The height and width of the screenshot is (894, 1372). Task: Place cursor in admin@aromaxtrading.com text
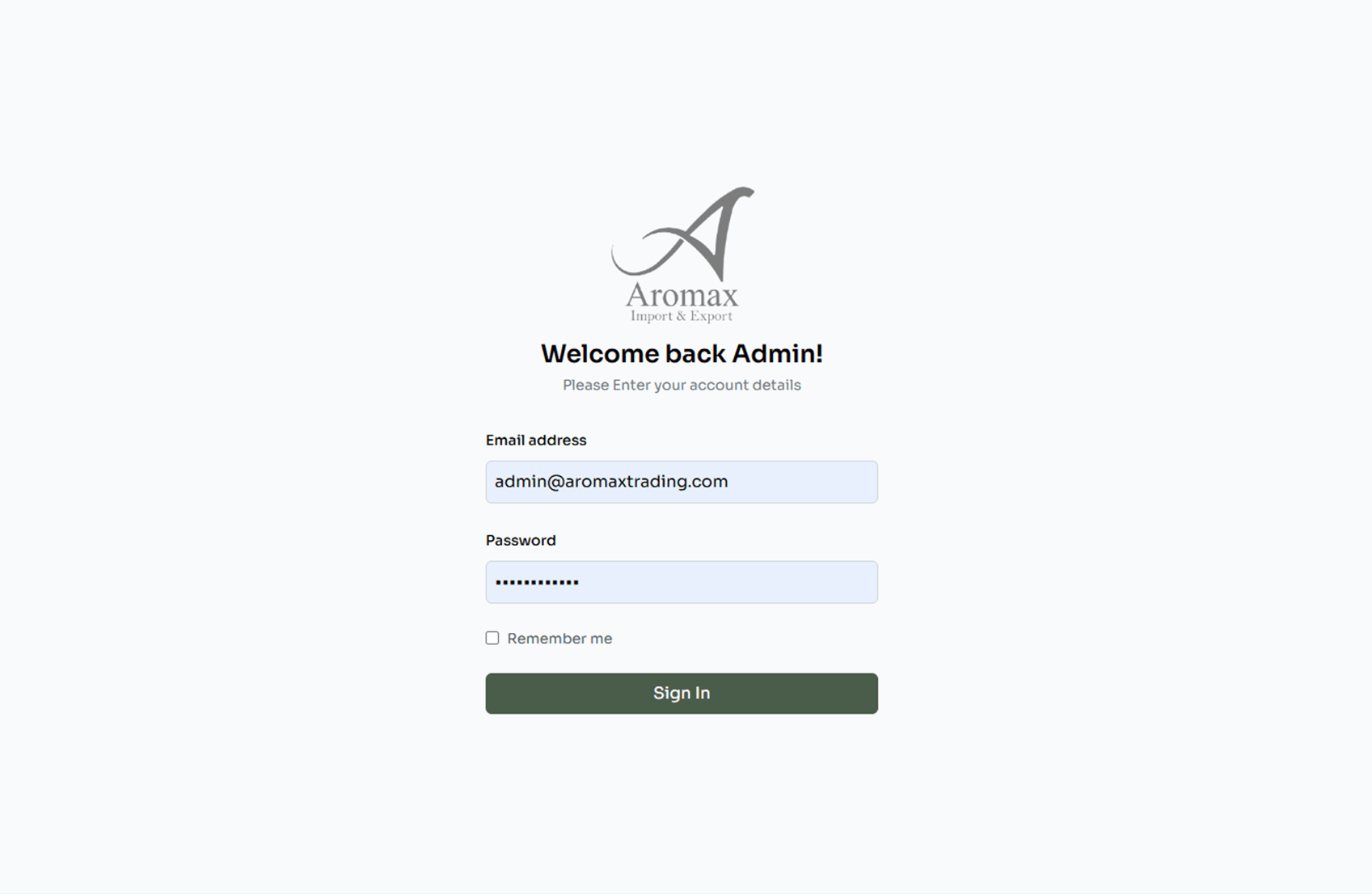611,482
